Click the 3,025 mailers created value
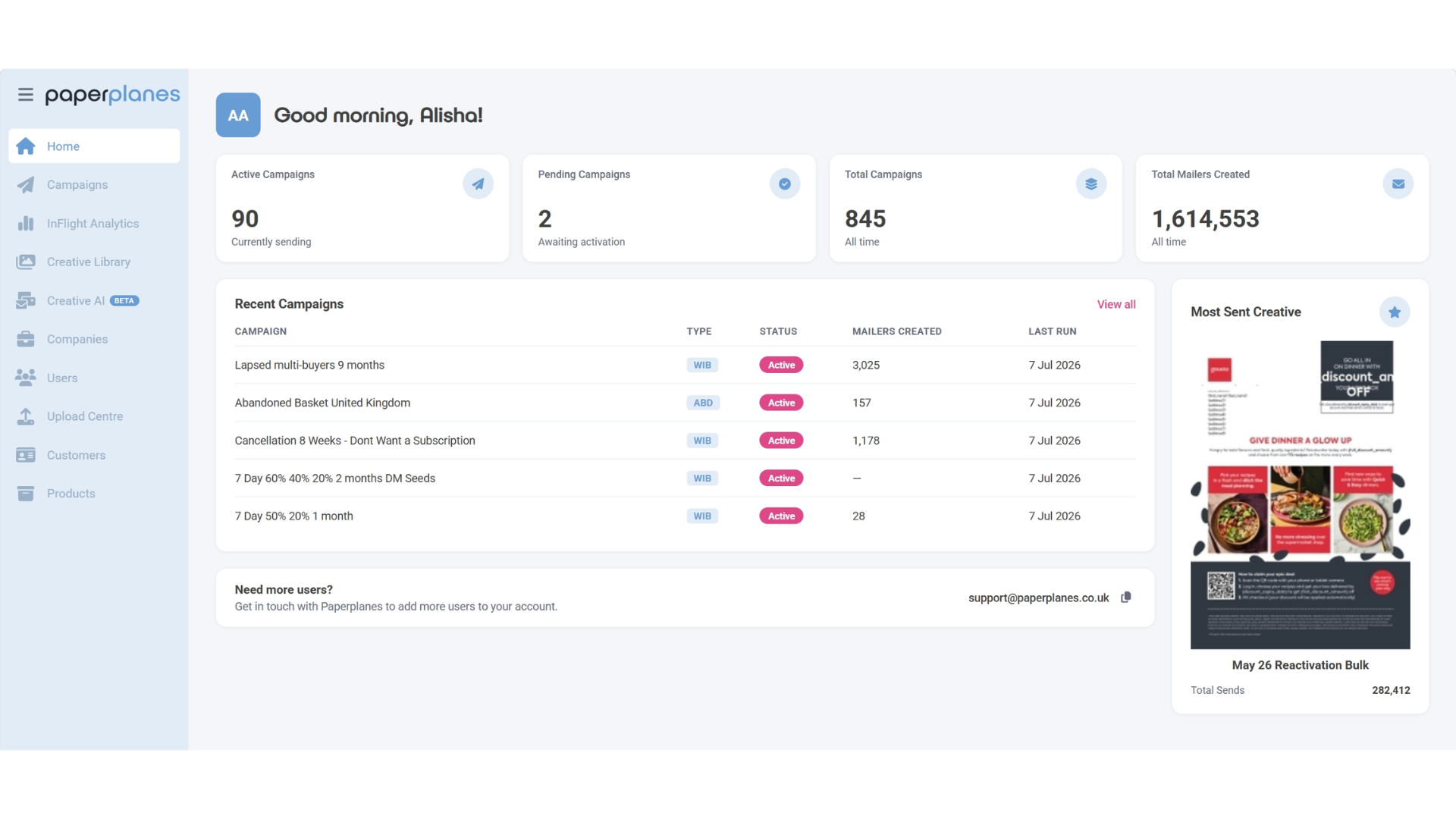Image resolution: width=1456 pixels, height=819 pixels. (866, 365)
